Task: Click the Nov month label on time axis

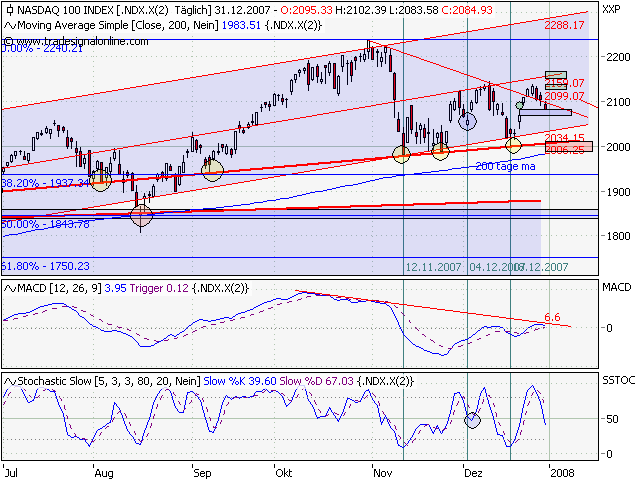Action: point(383,473)
